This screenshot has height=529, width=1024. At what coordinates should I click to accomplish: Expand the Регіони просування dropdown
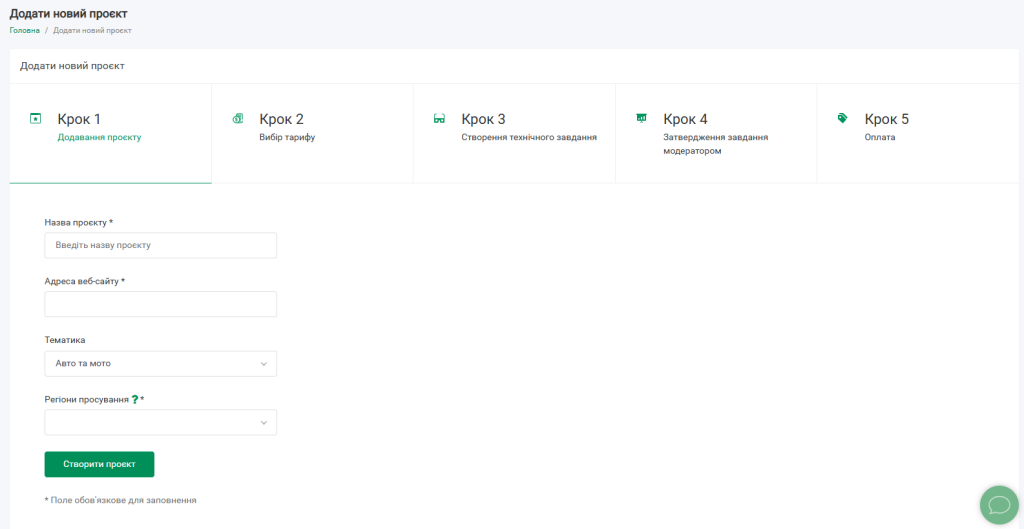pyautogui.click(x=160, y=422)
